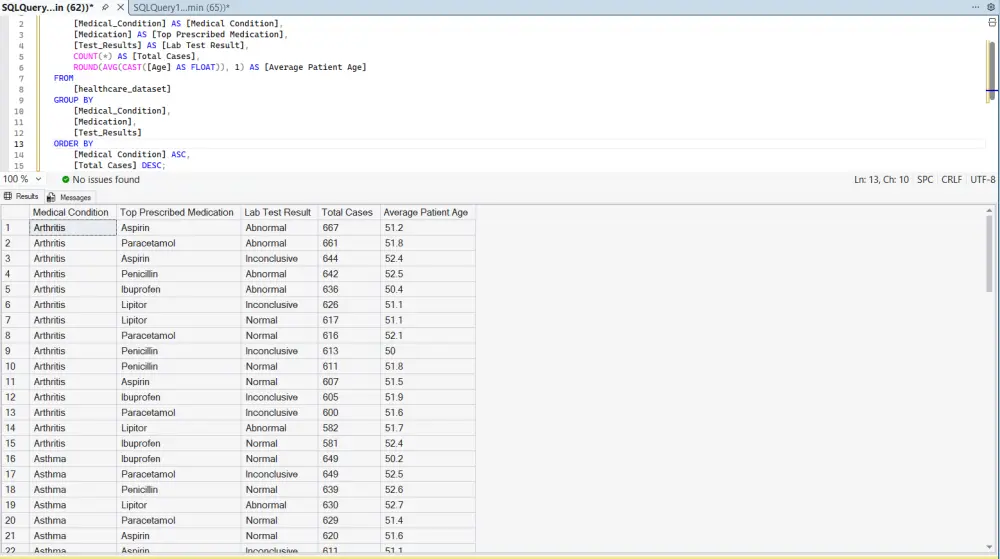Click the Average Patient Age value 52.7

tap(427, 505)
